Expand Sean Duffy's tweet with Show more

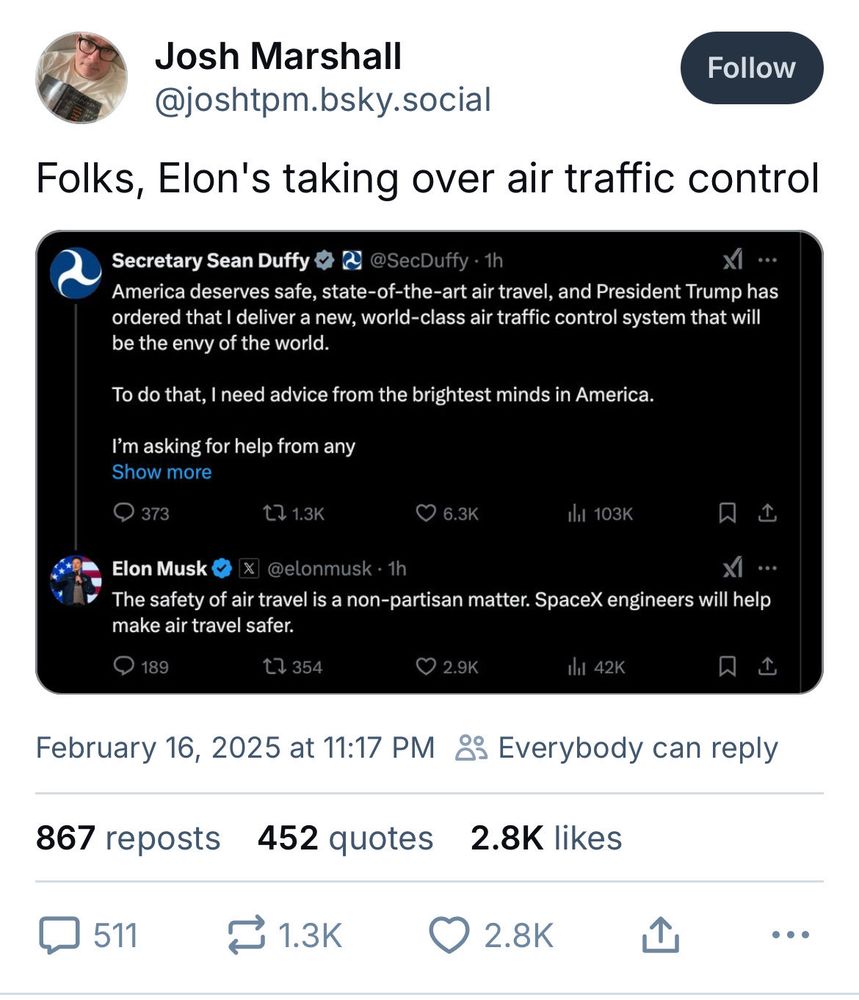[162, 472]
